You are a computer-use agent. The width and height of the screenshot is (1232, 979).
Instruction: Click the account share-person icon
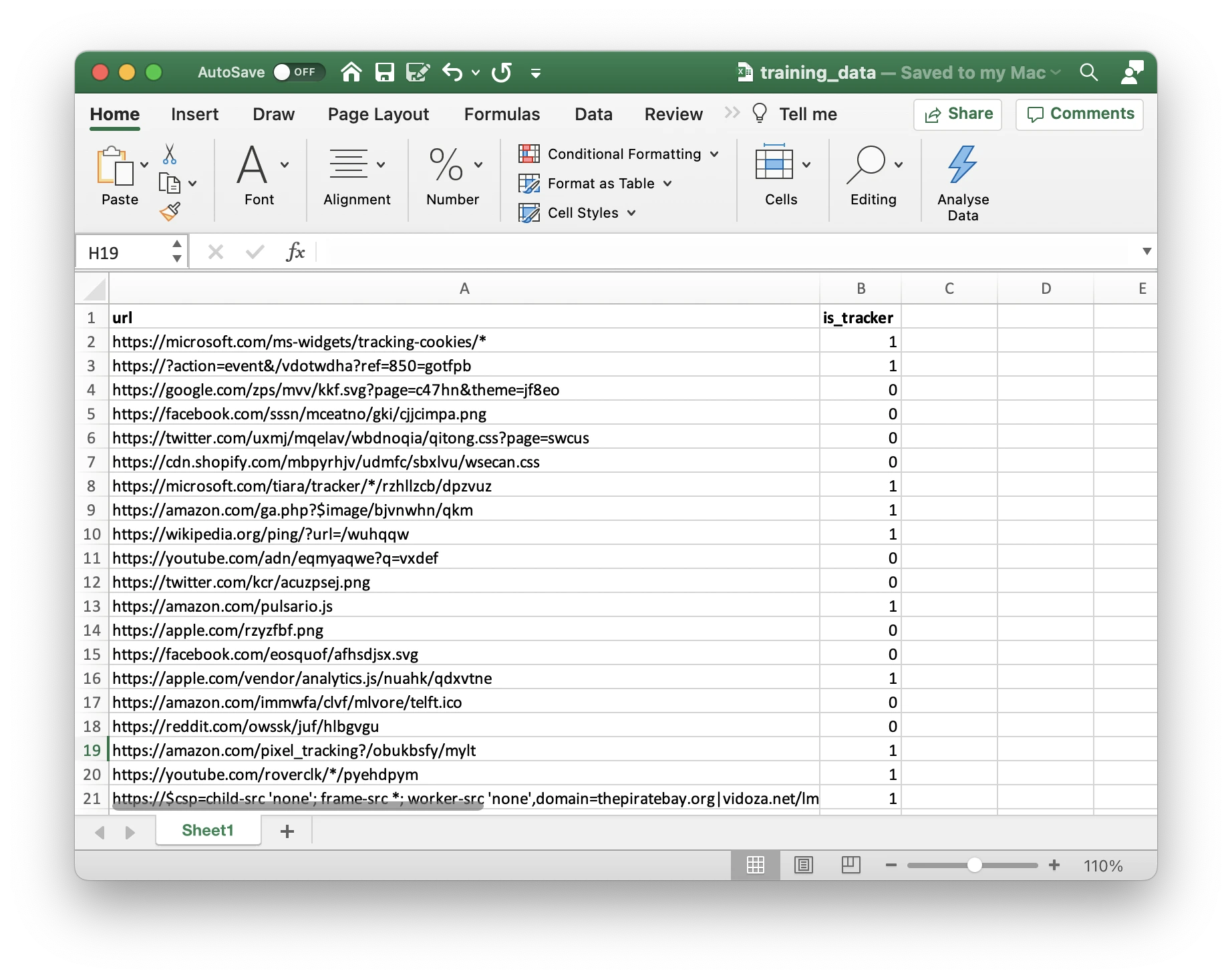1132,72
